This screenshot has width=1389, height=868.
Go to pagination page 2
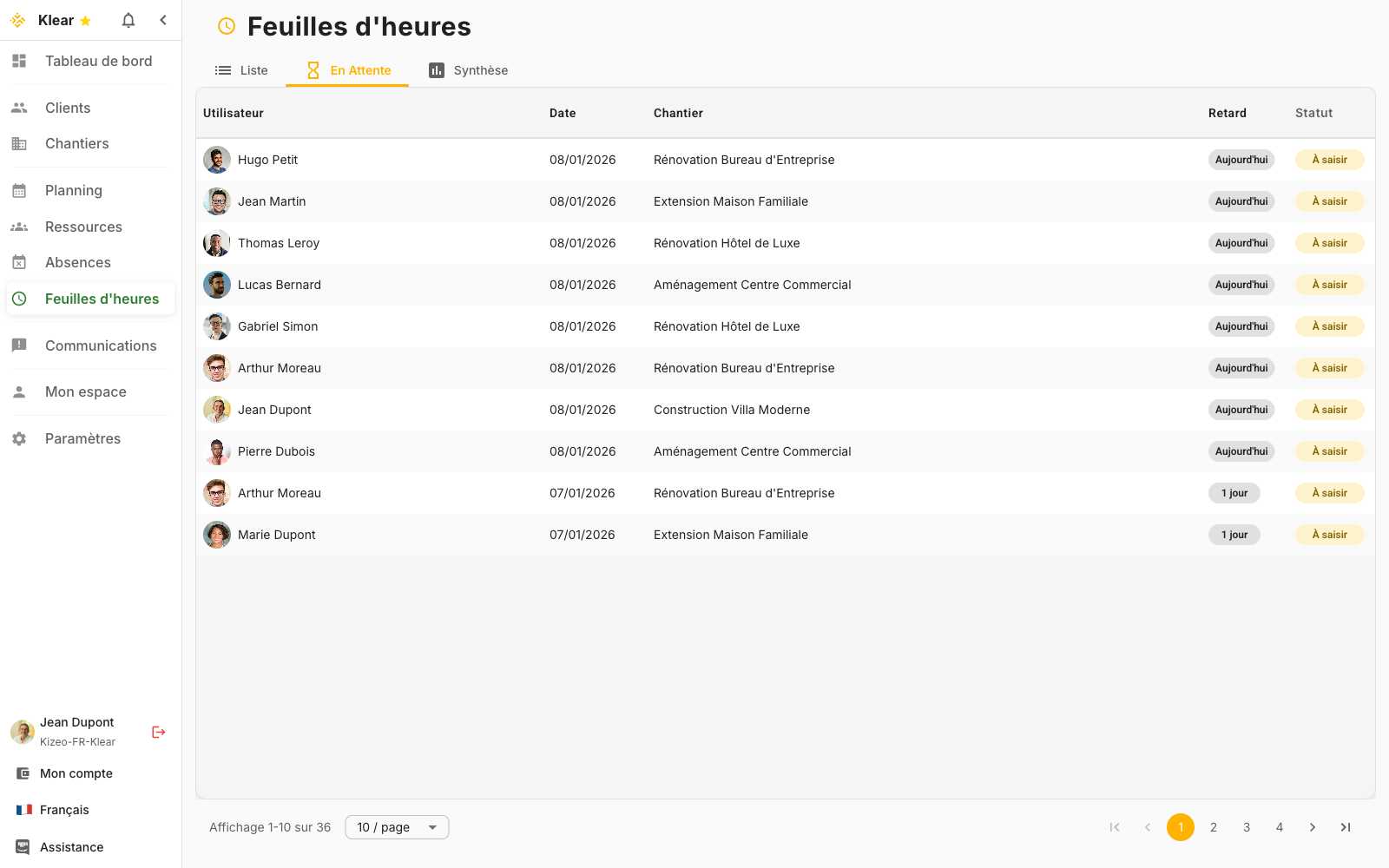1214,827
